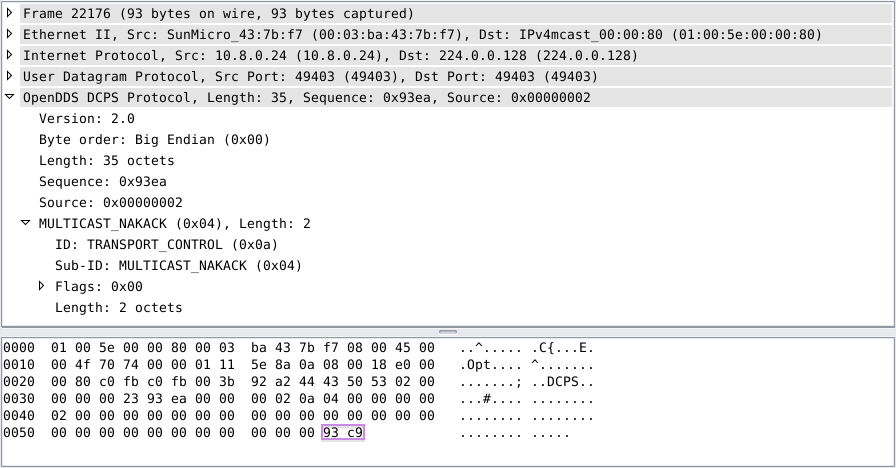Select Version: 2.0 field
The height and width of the screenshot is (468, 896).
(87, 119)
